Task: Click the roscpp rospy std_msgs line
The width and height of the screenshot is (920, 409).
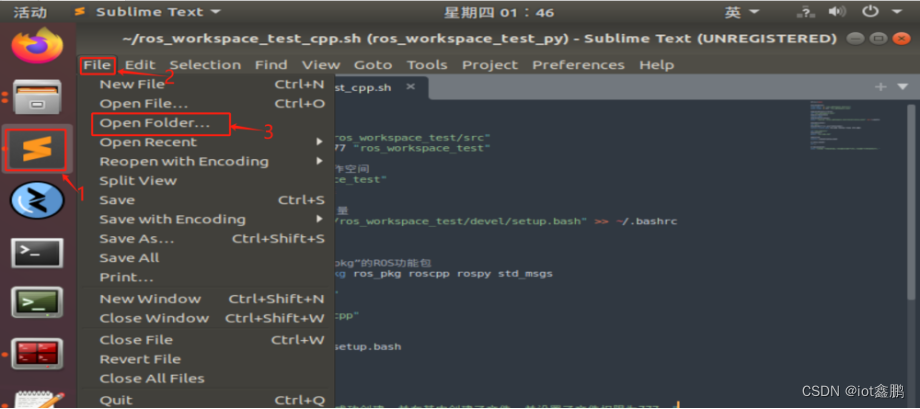Action: click(444, 274)
